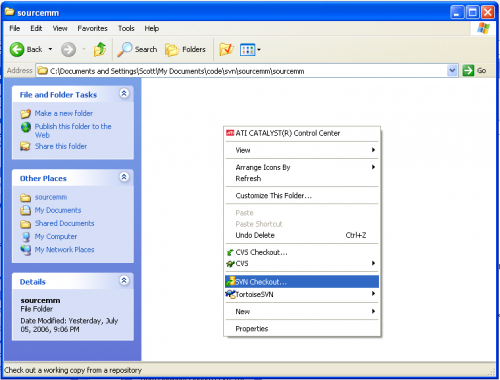Open Shared Documents link
Image resolution: width=500 pixels, height=380 pixels.
tap(64, 223)
